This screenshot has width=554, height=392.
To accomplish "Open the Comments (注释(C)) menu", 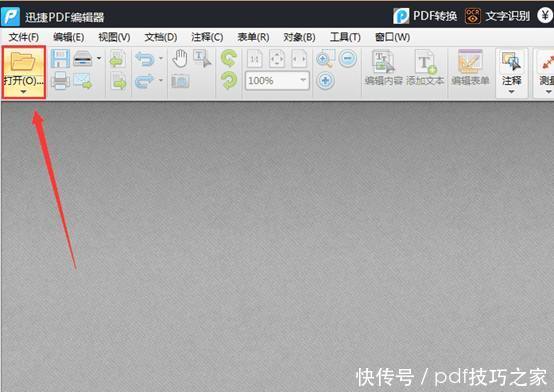I will tap(207, 37).
